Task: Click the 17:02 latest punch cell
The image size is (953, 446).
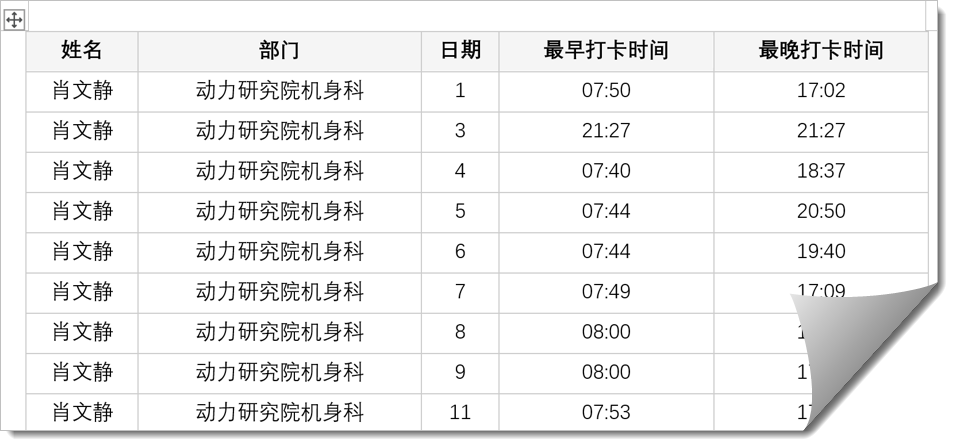Action: 820,91
